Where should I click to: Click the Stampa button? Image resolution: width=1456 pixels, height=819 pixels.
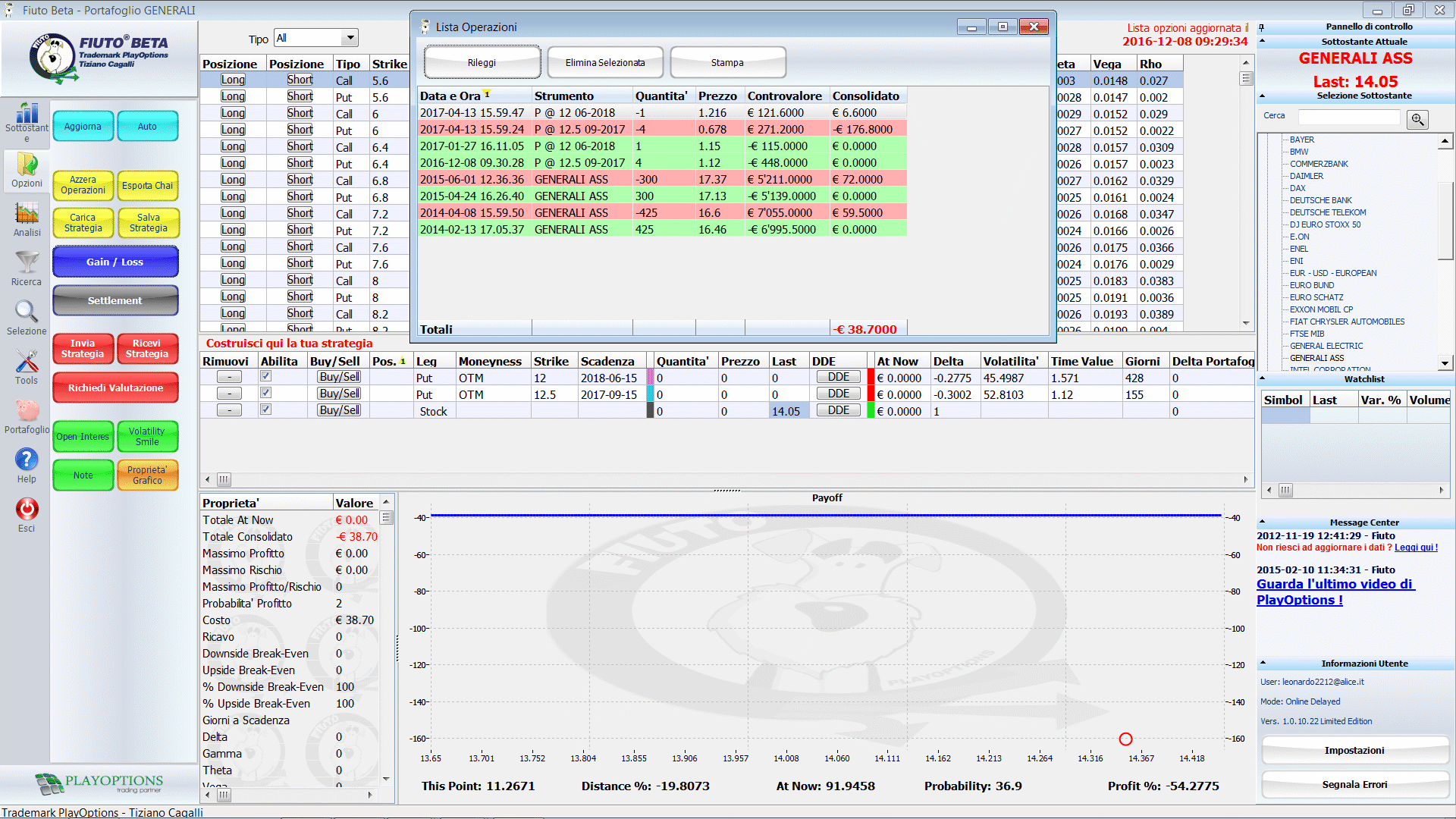coord(727,62)
